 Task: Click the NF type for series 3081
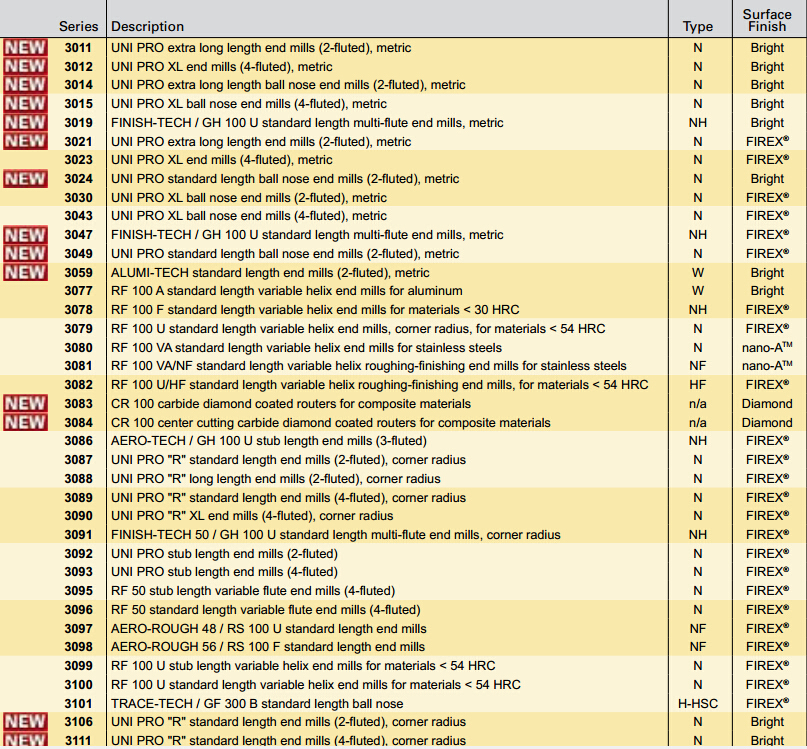[698, 366]
